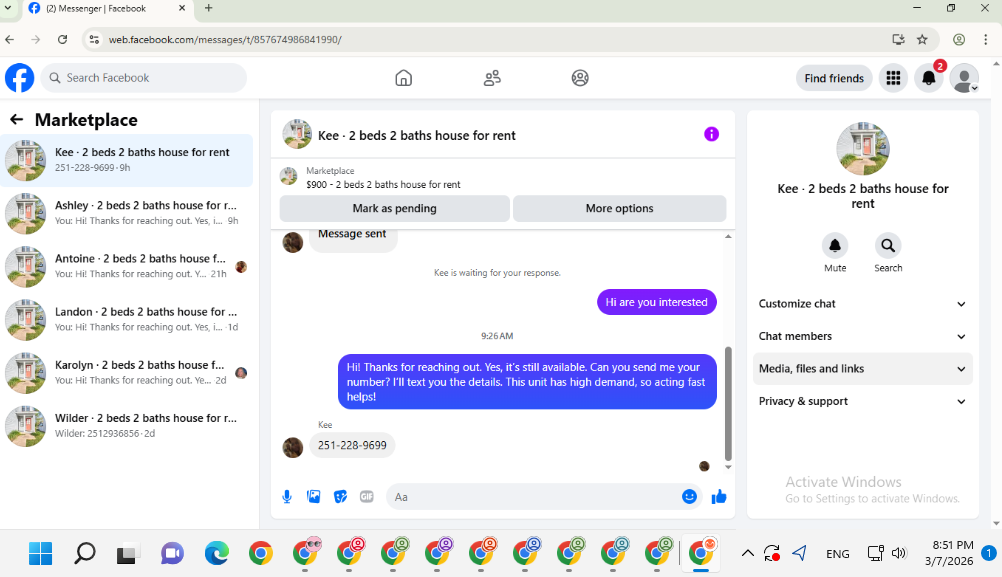Reload the page in browser
1002x577 pixels.
point(62,40)
